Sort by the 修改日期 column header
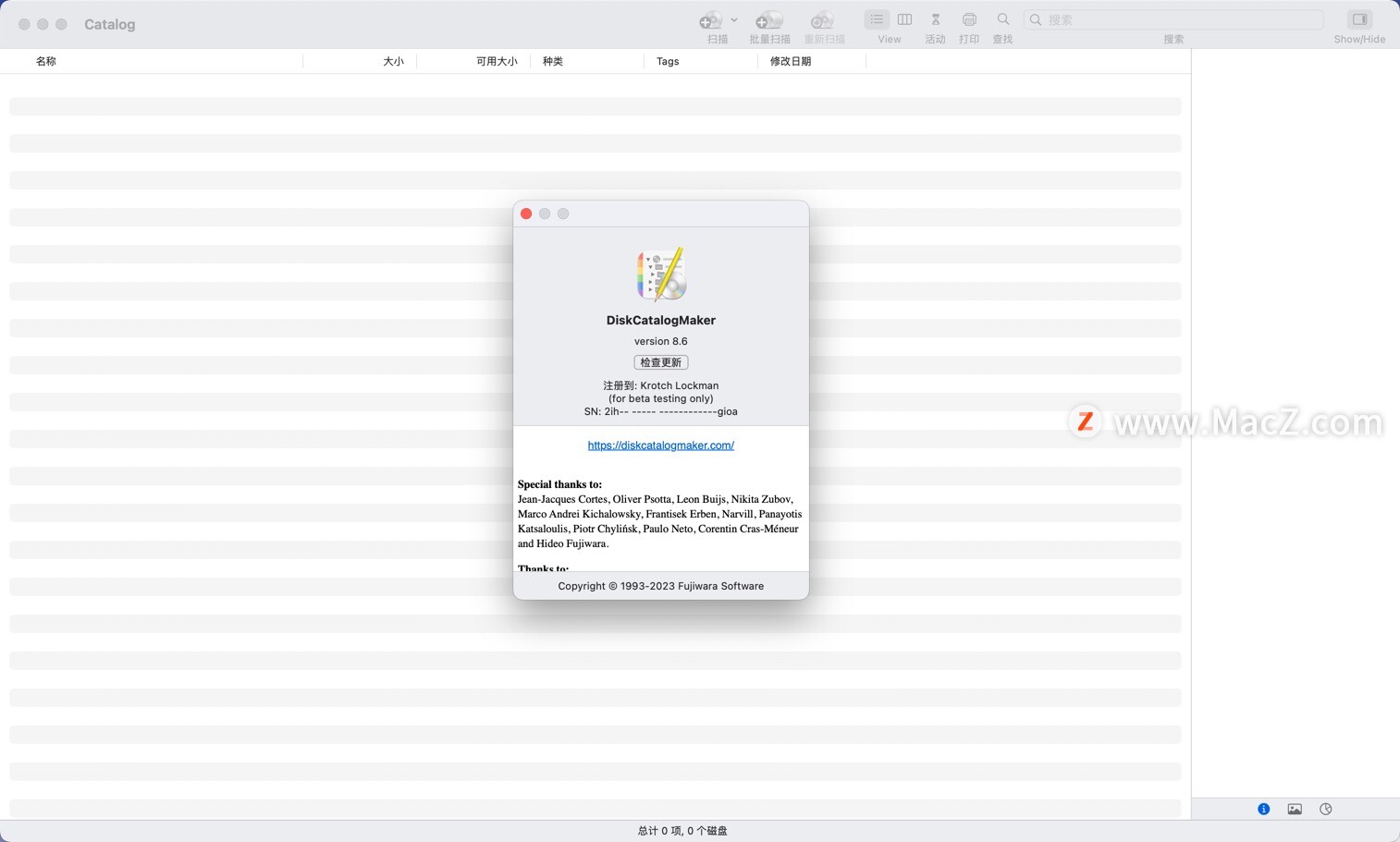This screenshot has width=1400, height=842. (792, 61)
